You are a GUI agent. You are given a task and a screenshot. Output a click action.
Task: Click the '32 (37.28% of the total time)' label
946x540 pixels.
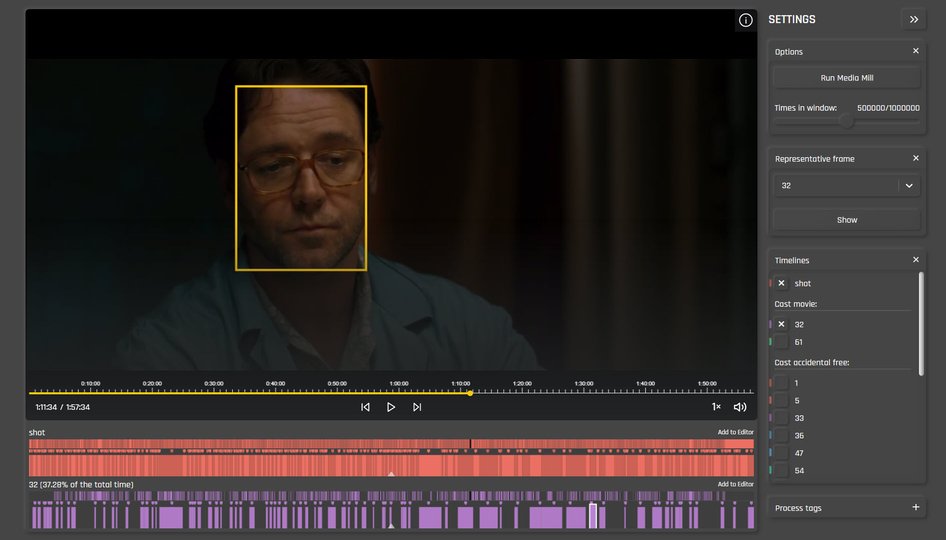point(81,484)
